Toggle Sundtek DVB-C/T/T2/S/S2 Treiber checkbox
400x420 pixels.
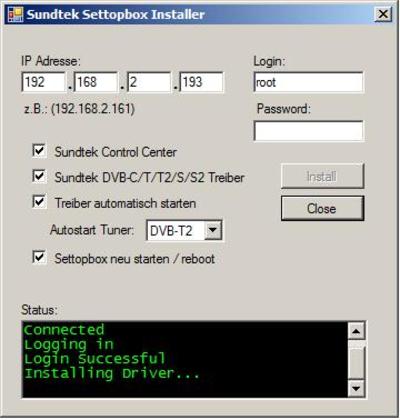[39, 176]
